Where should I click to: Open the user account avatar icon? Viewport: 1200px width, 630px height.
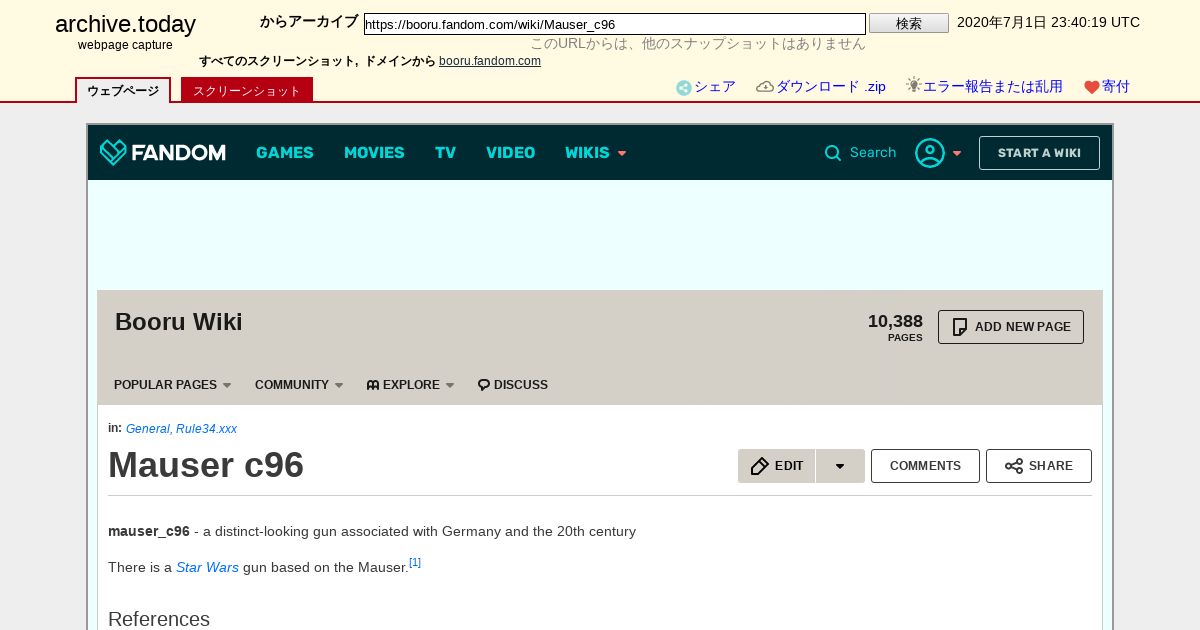point(930,153)
